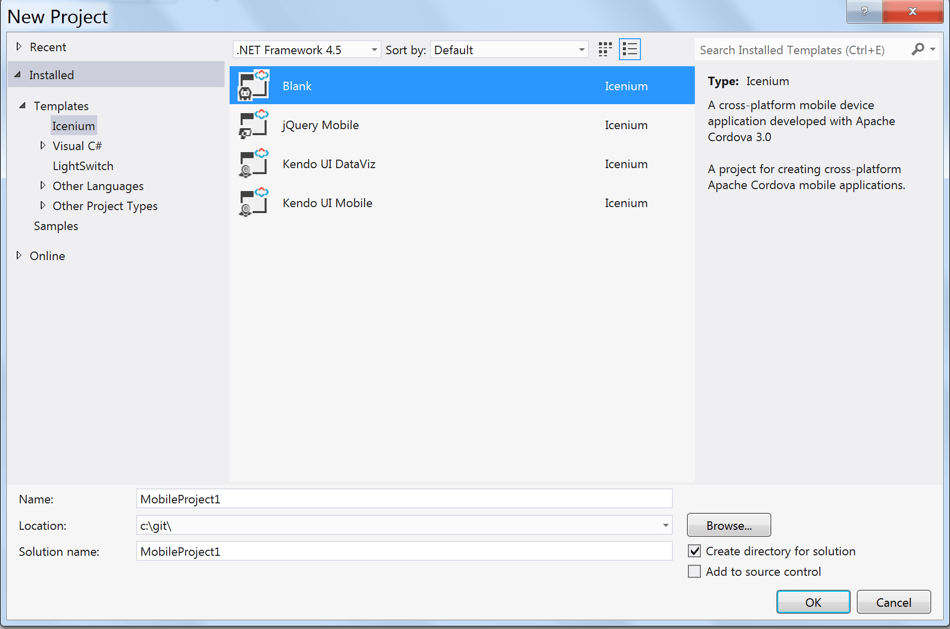Close the New Project dialog

click(x=912, y=12)
